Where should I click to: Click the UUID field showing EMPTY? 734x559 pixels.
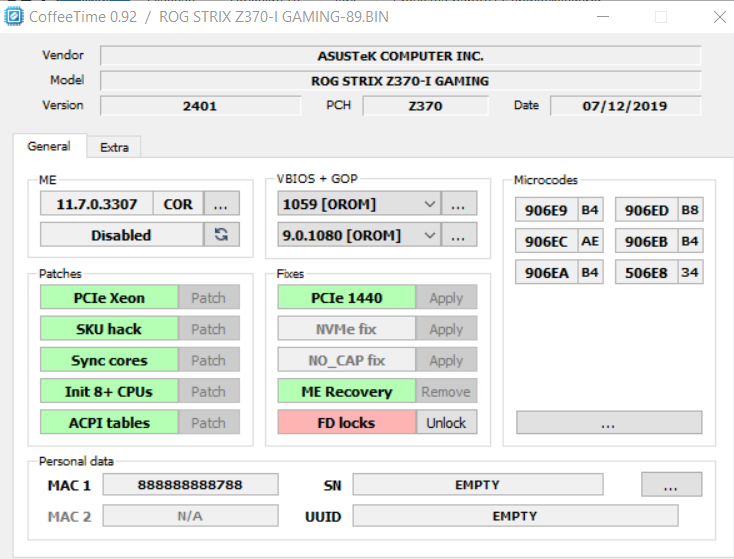coord(515,515)
